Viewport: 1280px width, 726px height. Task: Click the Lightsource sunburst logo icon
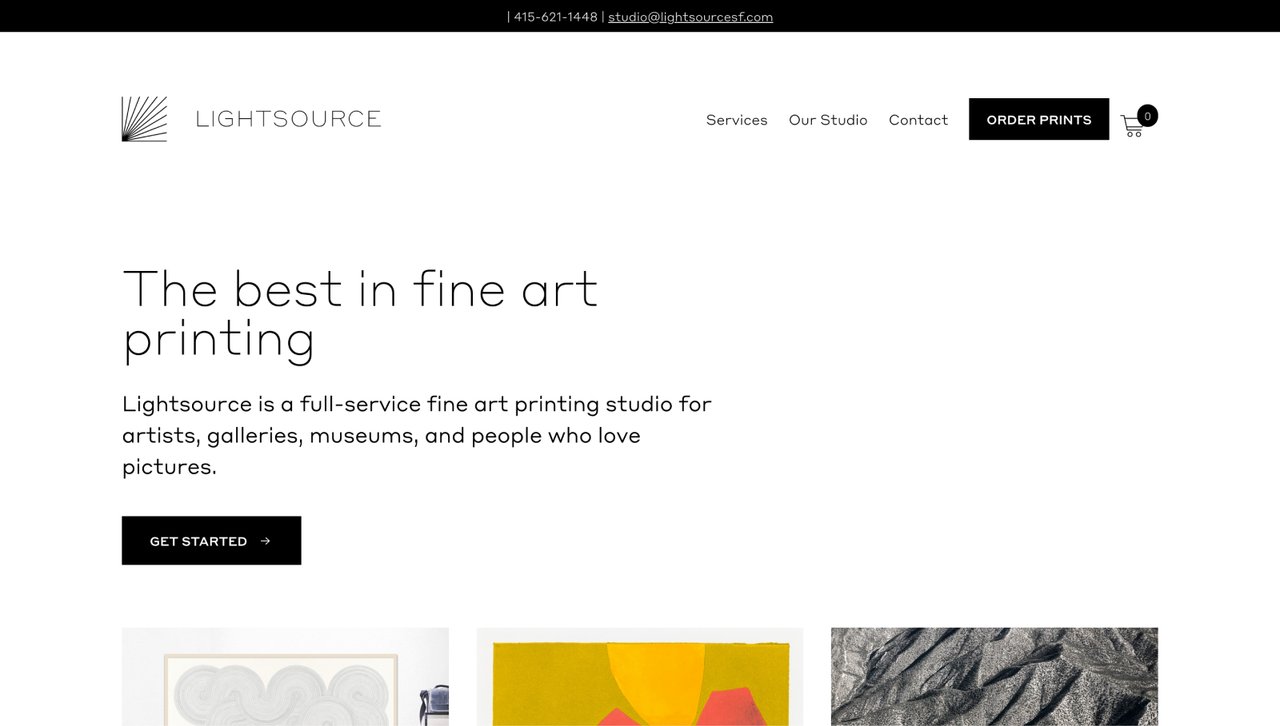click(144, 119)
